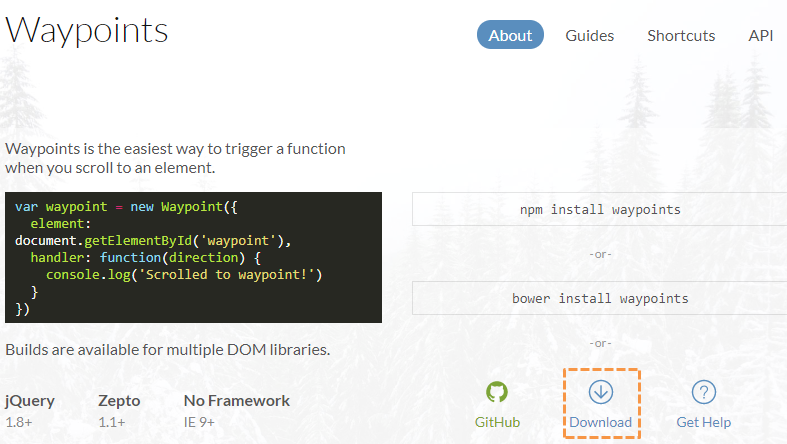Image resolution: width=787 pixels, height=444 pixels.
Task: Click the No Framework build heading
Action: click(237, 401)
